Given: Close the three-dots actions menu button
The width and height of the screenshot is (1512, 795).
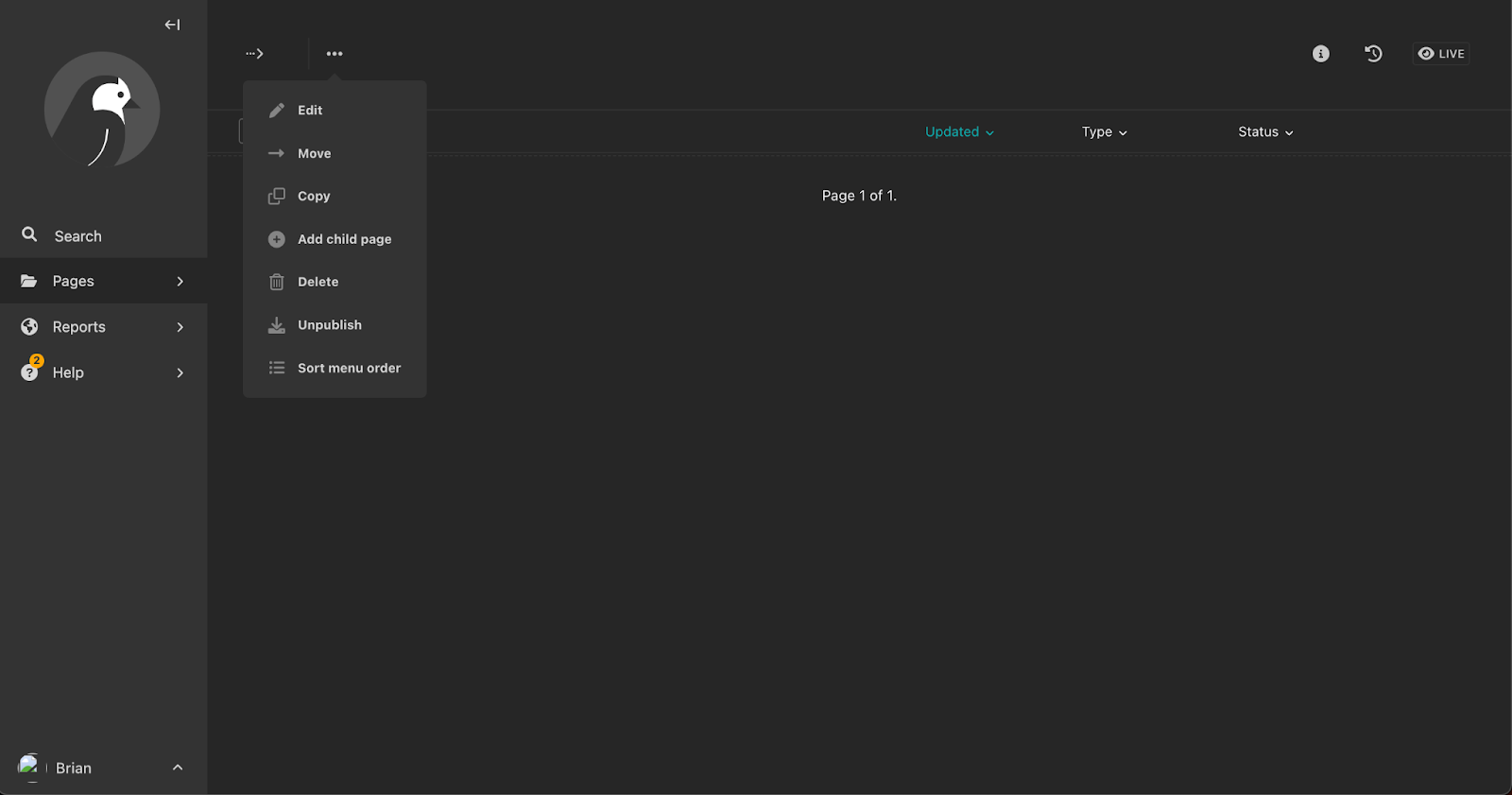Looking at the screenshot, I should (x=335, y=54).
